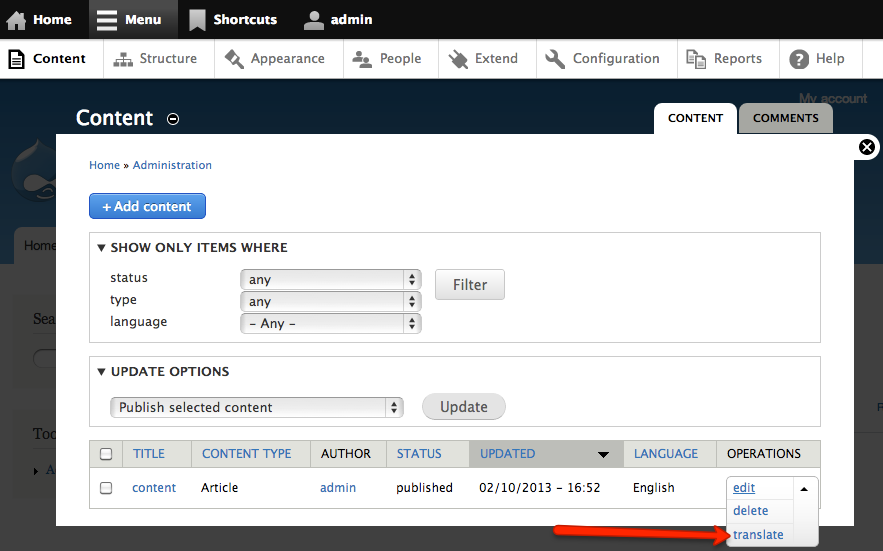Collapse the operations dropbutton arrow
Image resolution: width=883 pixels, height=551 pixels.
point(804,489)
